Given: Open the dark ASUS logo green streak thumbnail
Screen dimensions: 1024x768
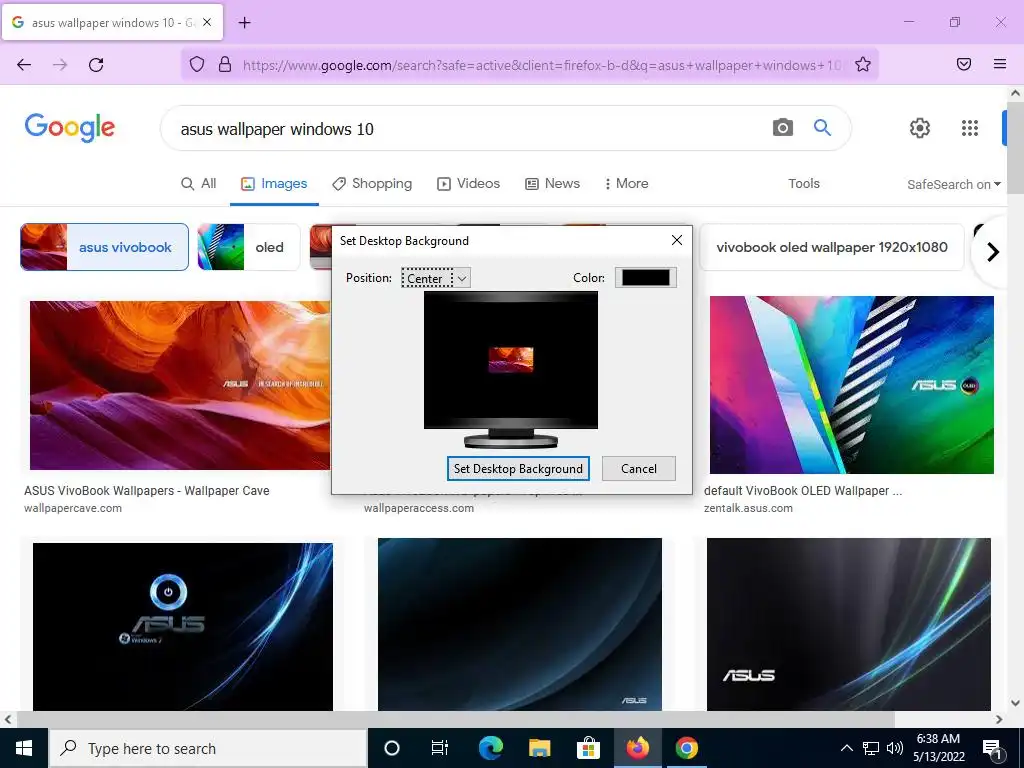Looking at the screenshot, I should point(849,624).
